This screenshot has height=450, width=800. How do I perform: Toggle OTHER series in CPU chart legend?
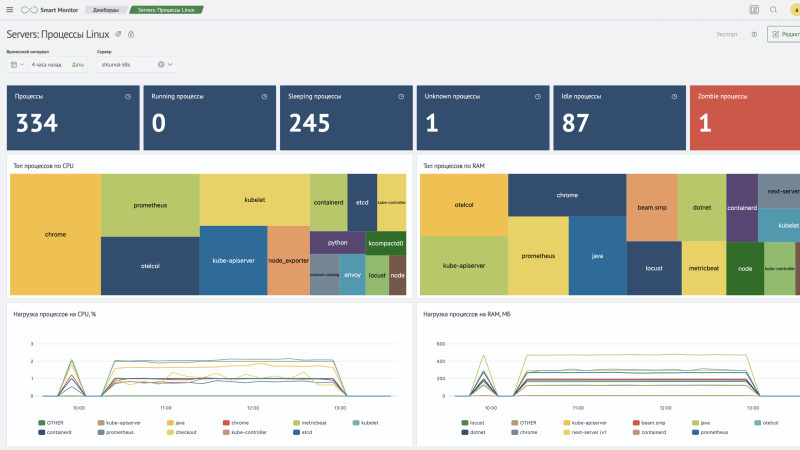pyautogui.click(x=51, y=422)
